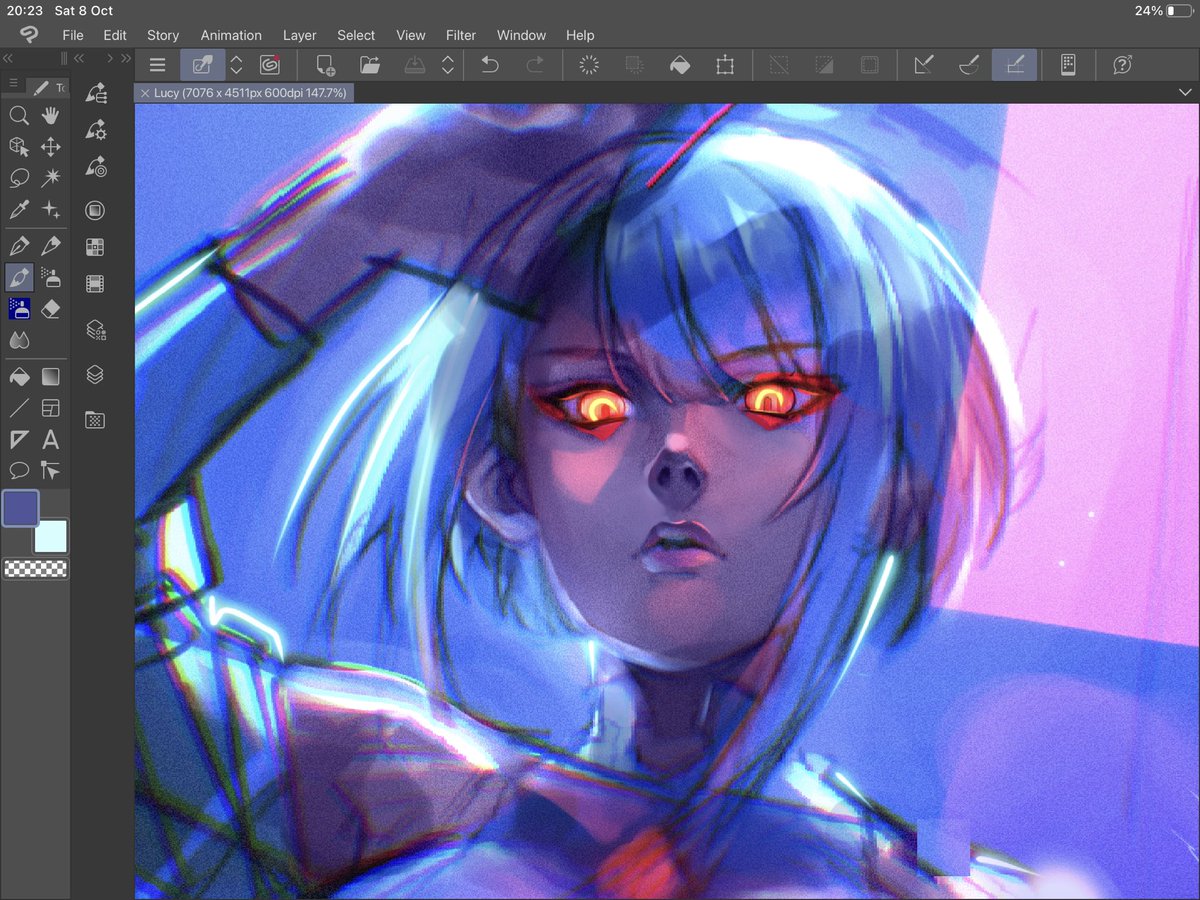Open the Filter menu
Viewport: 1200px width, 900px height.
click(461, 35)
